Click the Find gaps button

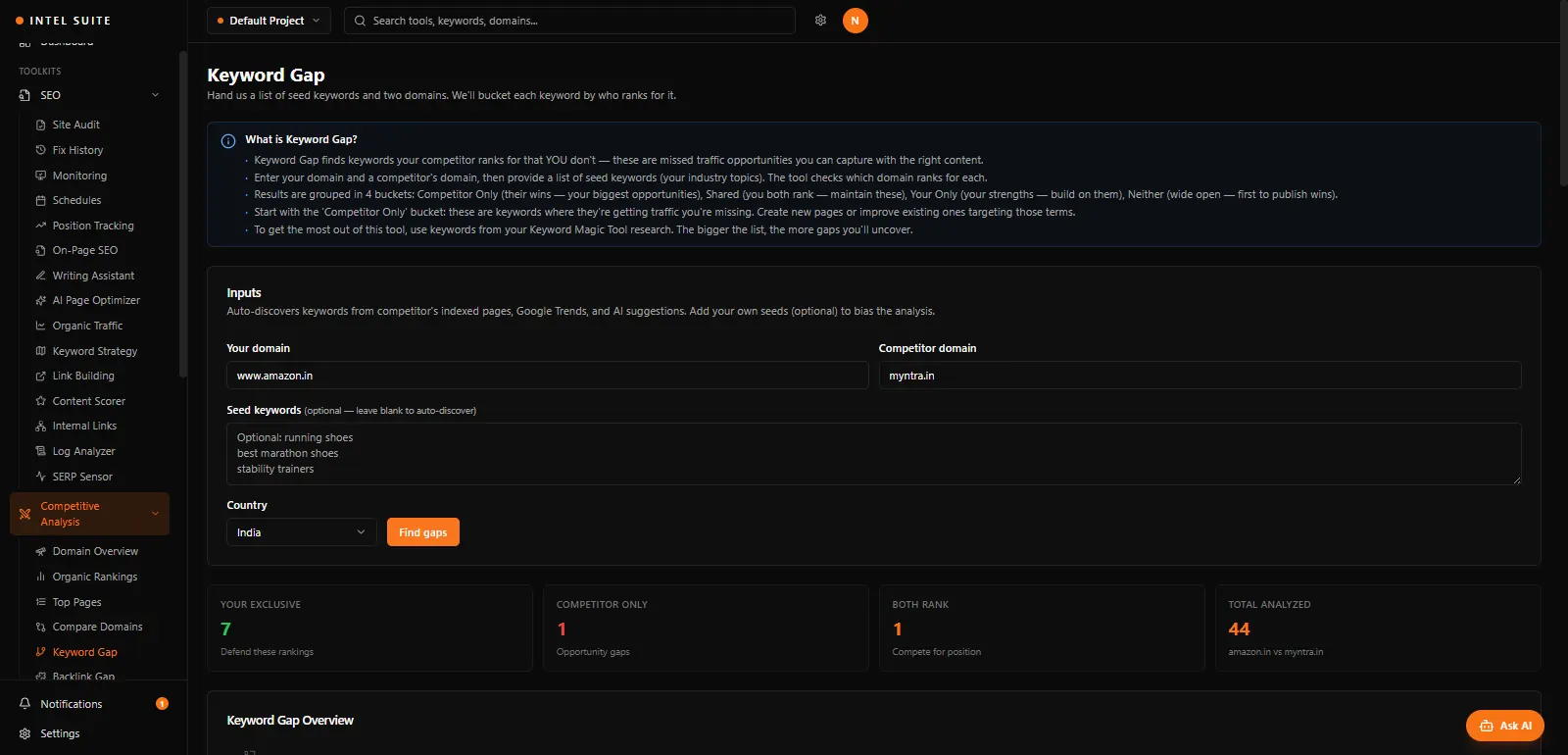pyautogui.click(x=423, y=532)
